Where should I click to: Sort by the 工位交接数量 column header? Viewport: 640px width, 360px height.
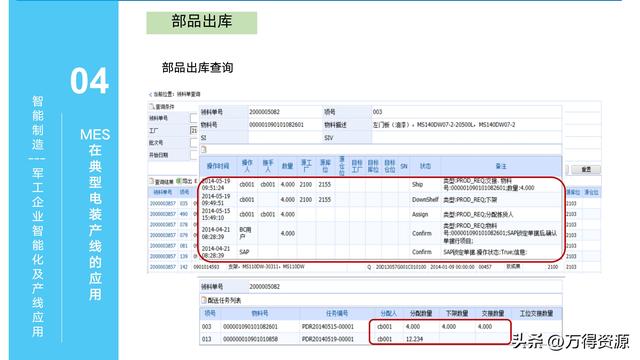click(x=536, y=313)
